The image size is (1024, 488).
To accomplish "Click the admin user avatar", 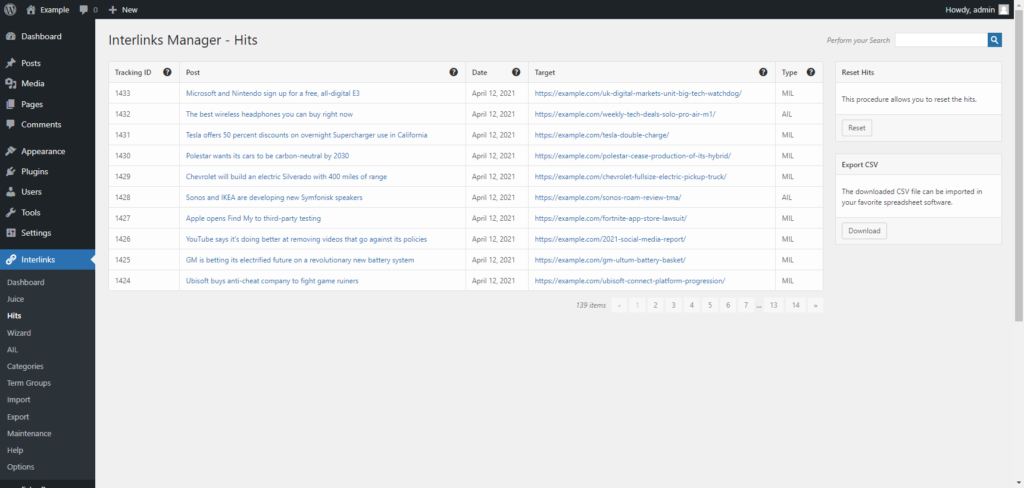I will click(x=1004, y=9).
